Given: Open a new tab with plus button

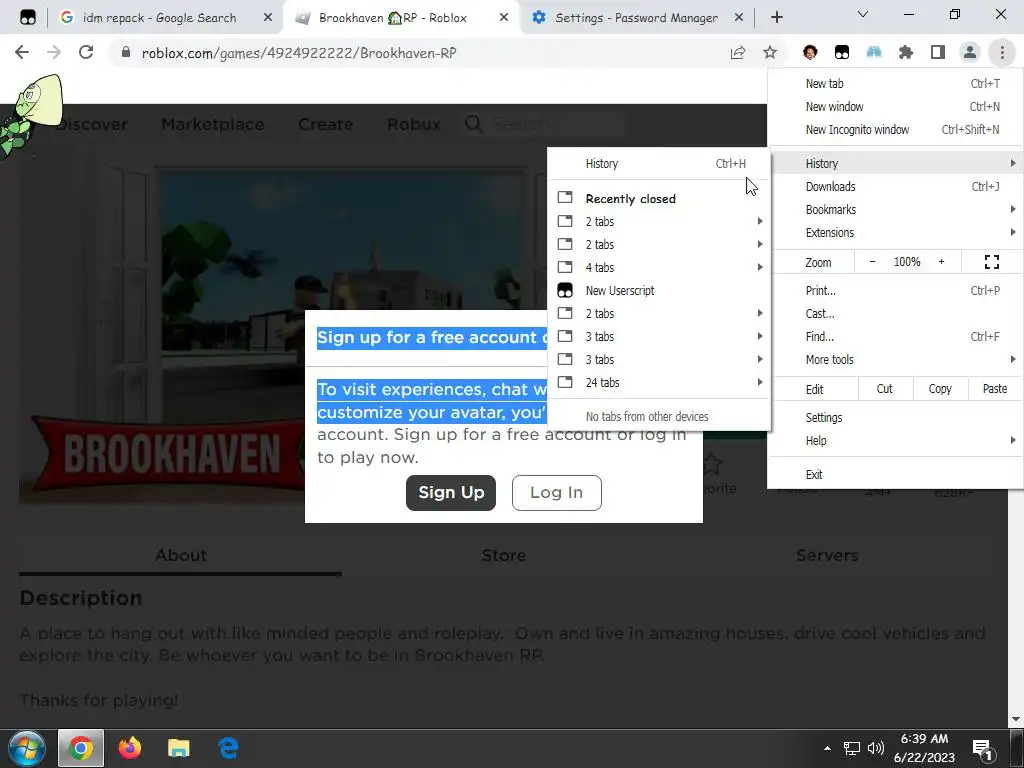Looking at the screenshot, I should pyautogui.click(x=776, y=18).
